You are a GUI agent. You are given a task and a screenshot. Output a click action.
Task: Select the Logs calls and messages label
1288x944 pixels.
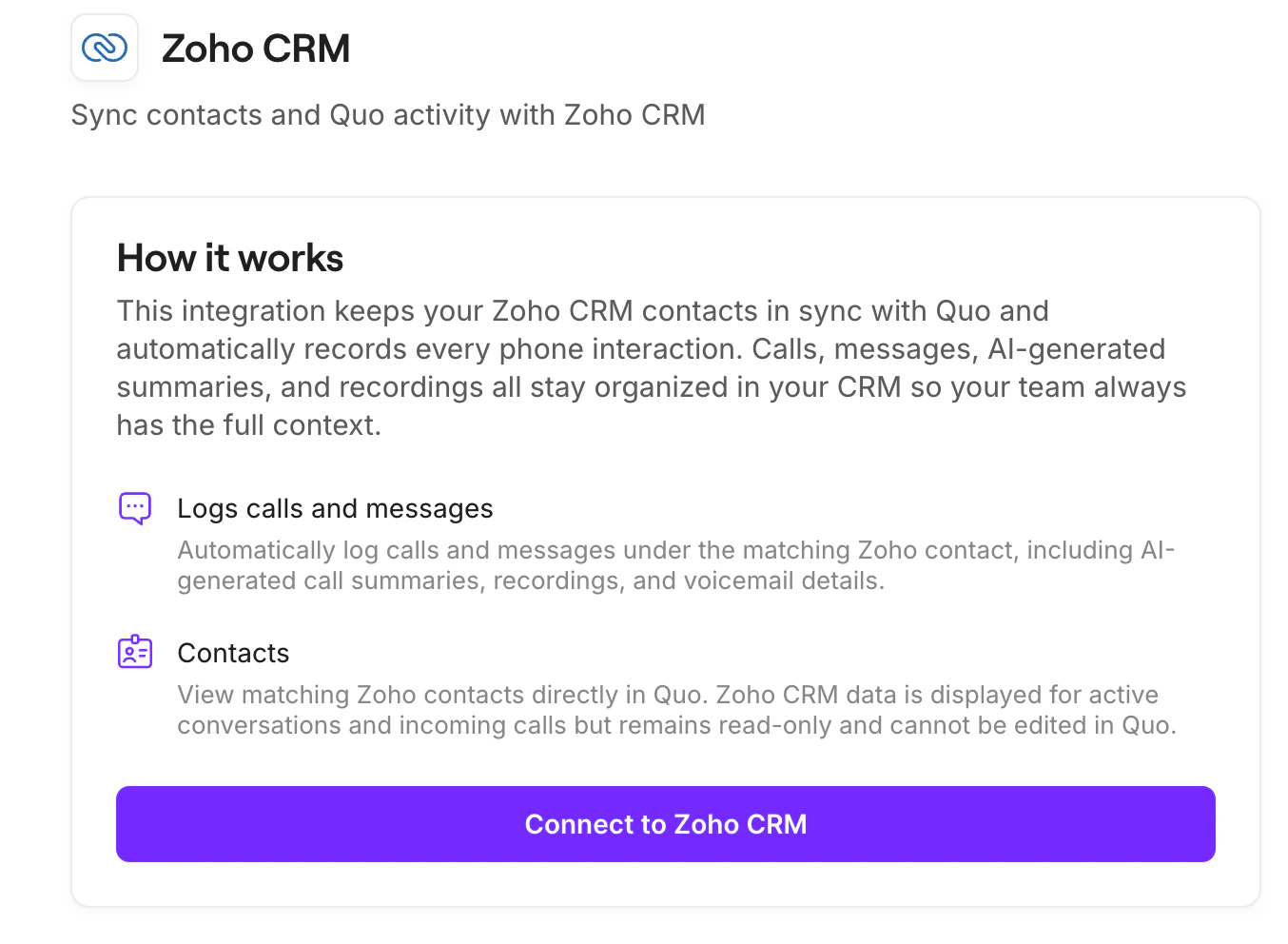tap(335, 508)
